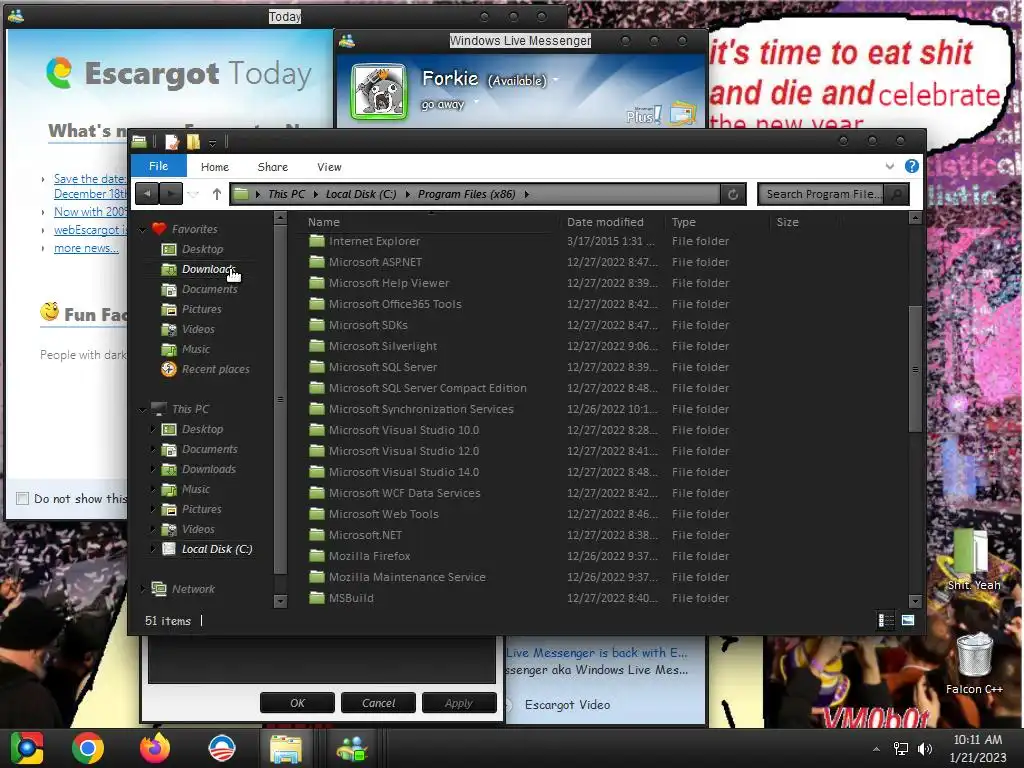Click 'Local Disk (C:)' breadcrumb
Viewport: 1024px width, 768px height.
point(360,194)
